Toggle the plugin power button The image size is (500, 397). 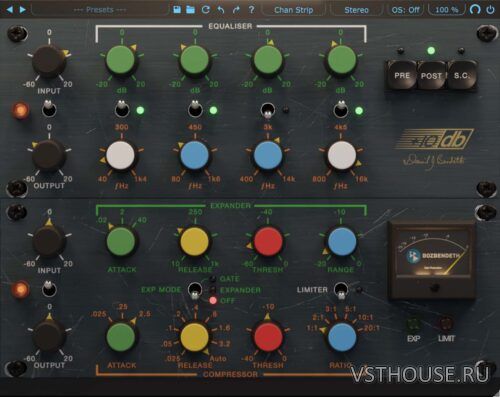(x=490, y=10)
